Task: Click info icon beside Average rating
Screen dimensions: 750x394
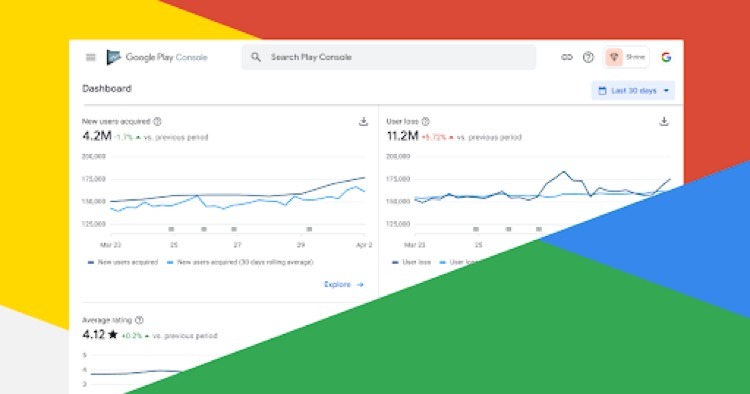Action: point(139,320)
